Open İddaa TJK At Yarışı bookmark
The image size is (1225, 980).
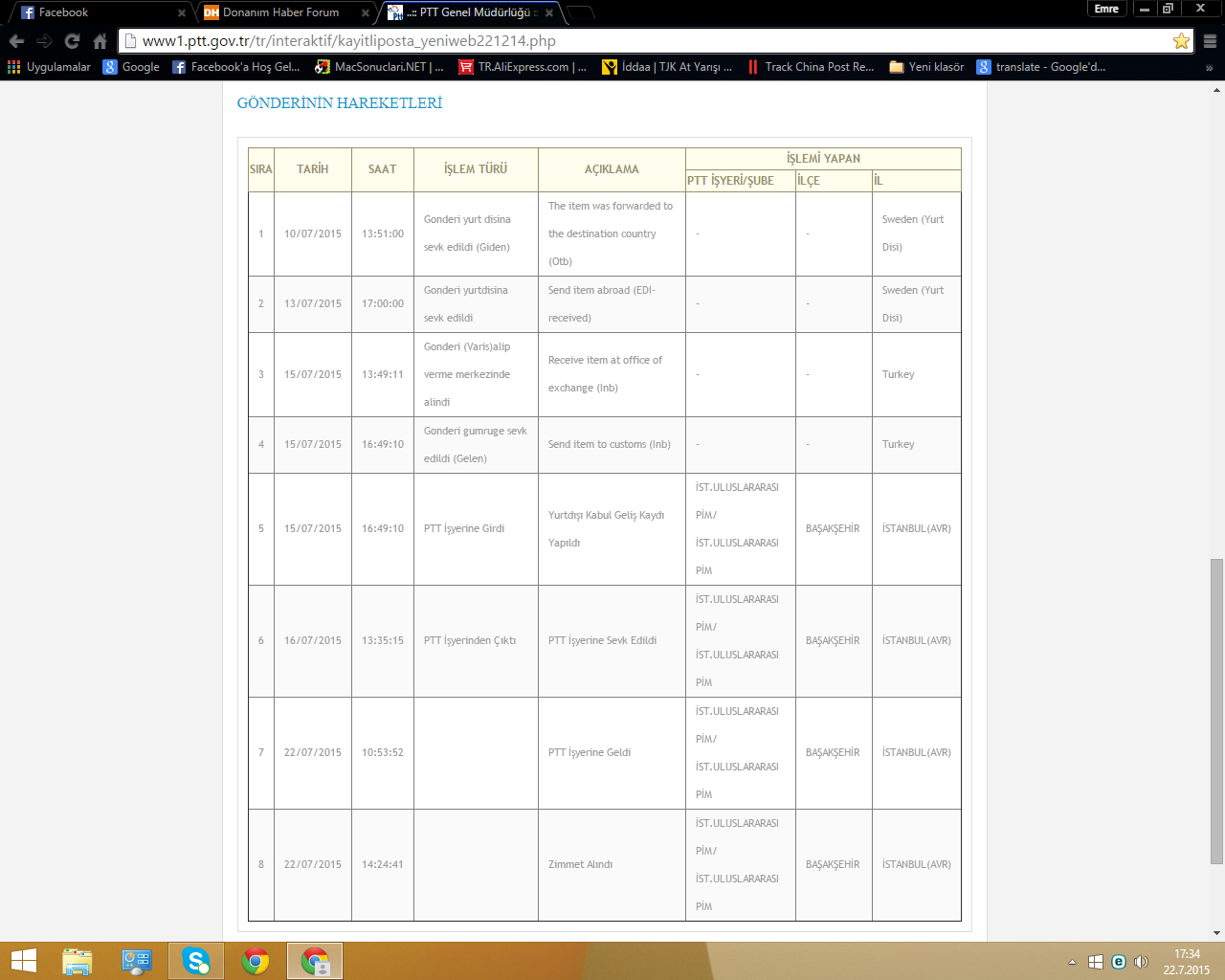667,67
